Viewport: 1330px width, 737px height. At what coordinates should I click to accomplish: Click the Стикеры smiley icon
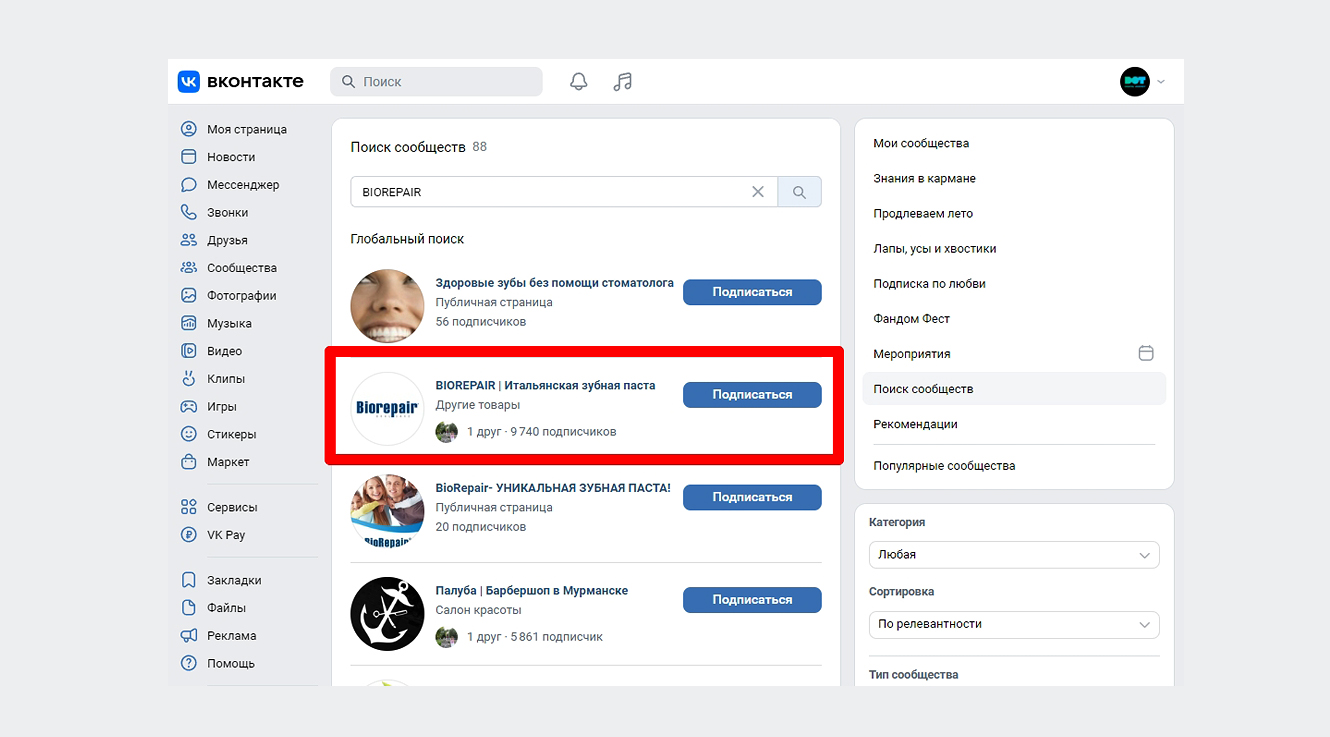pos(188,434)
